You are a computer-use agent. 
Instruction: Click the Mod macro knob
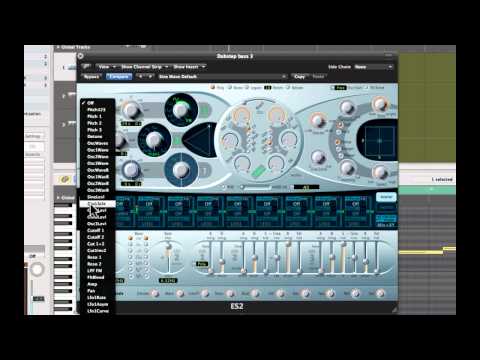255,293
